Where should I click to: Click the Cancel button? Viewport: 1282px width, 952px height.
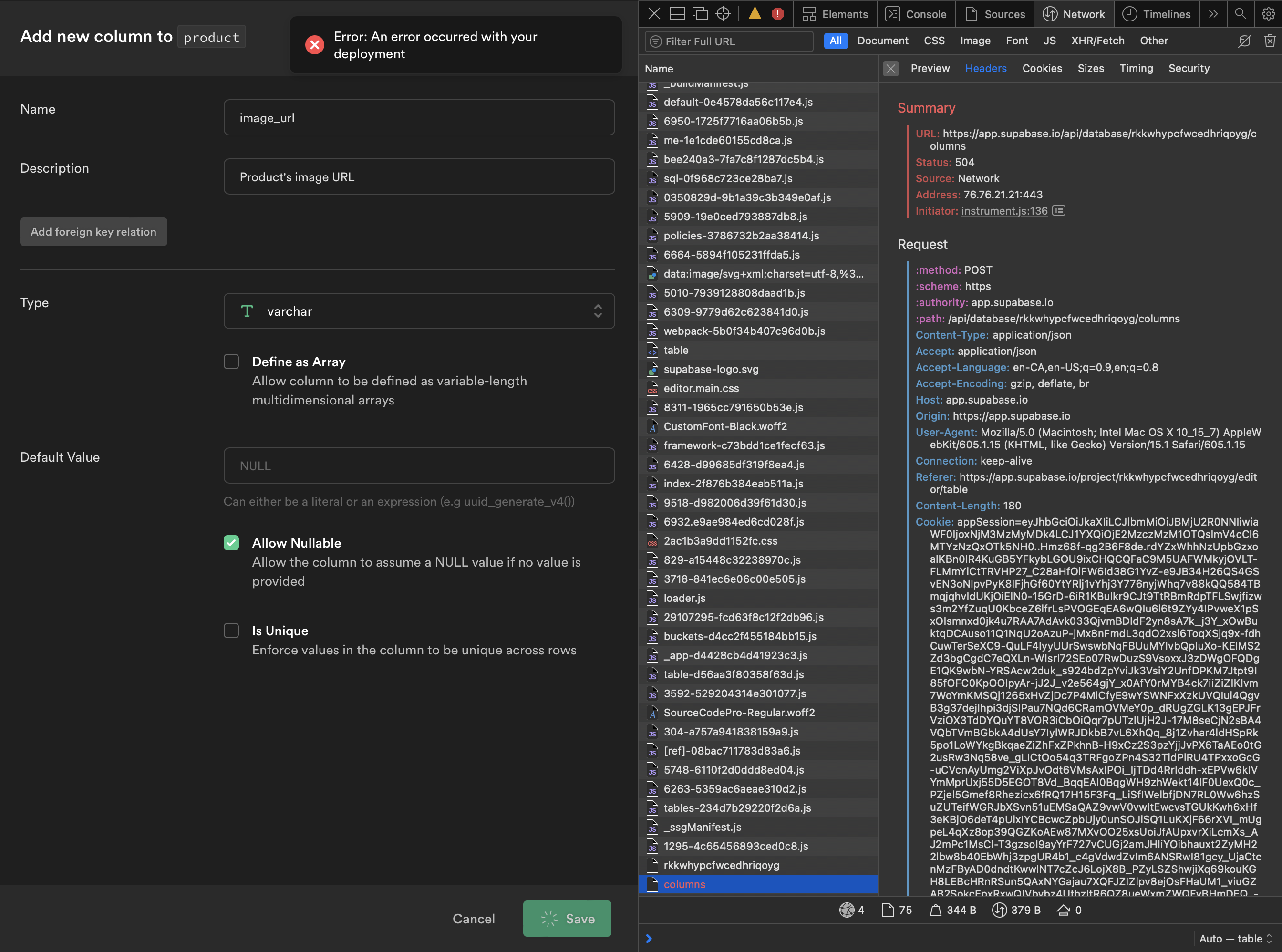474,919
